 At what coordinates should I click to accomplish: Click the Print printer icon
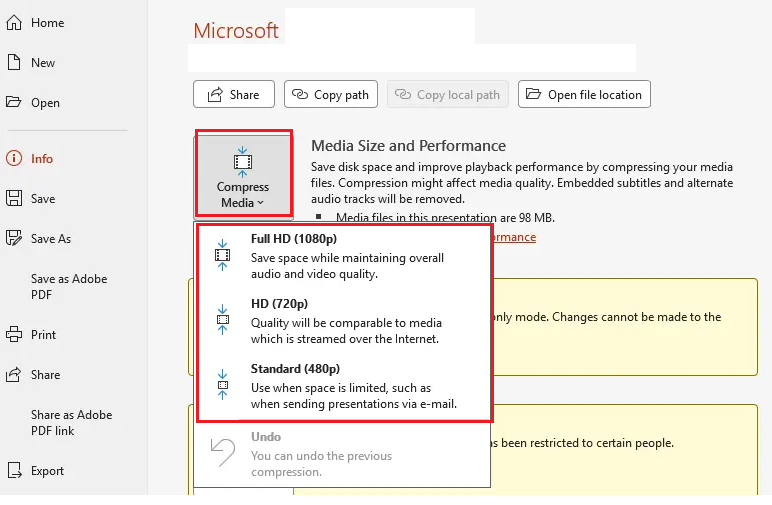coord(14,334)
